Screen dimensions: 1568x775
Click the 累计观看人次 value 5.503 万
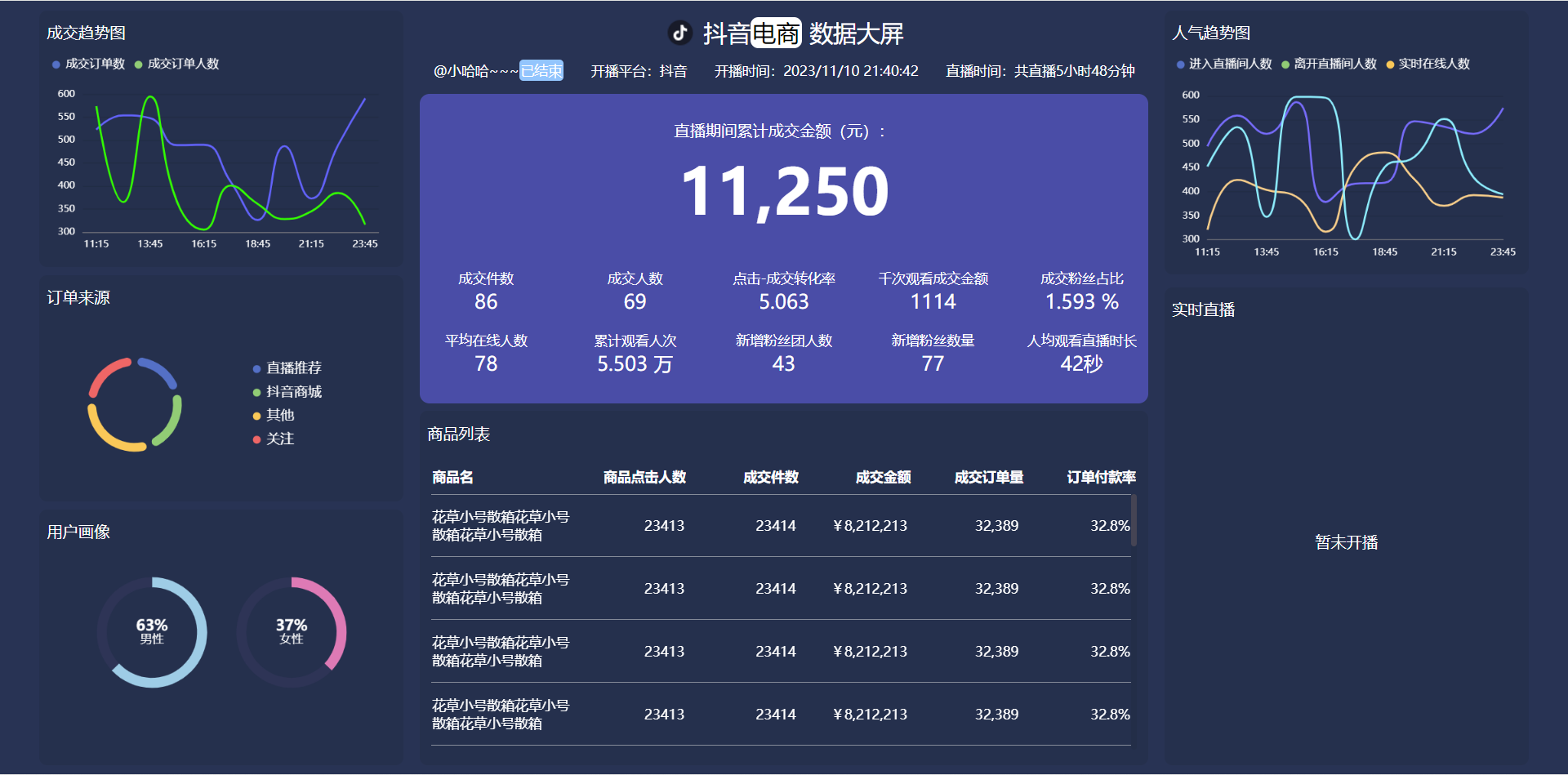[635, 364]
